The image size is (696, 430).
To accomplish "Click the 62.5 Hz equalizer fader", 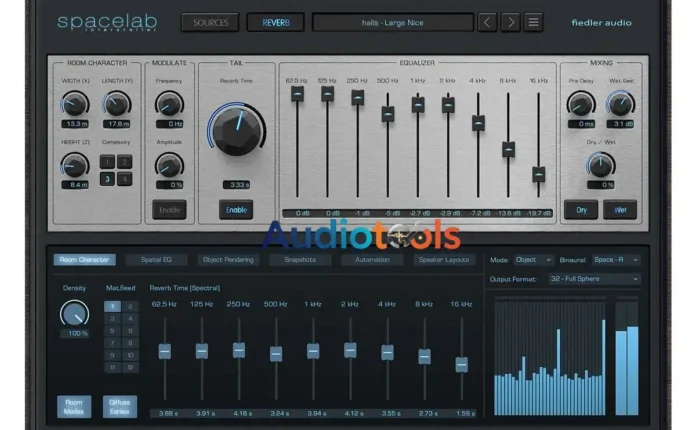I will 297,94.
